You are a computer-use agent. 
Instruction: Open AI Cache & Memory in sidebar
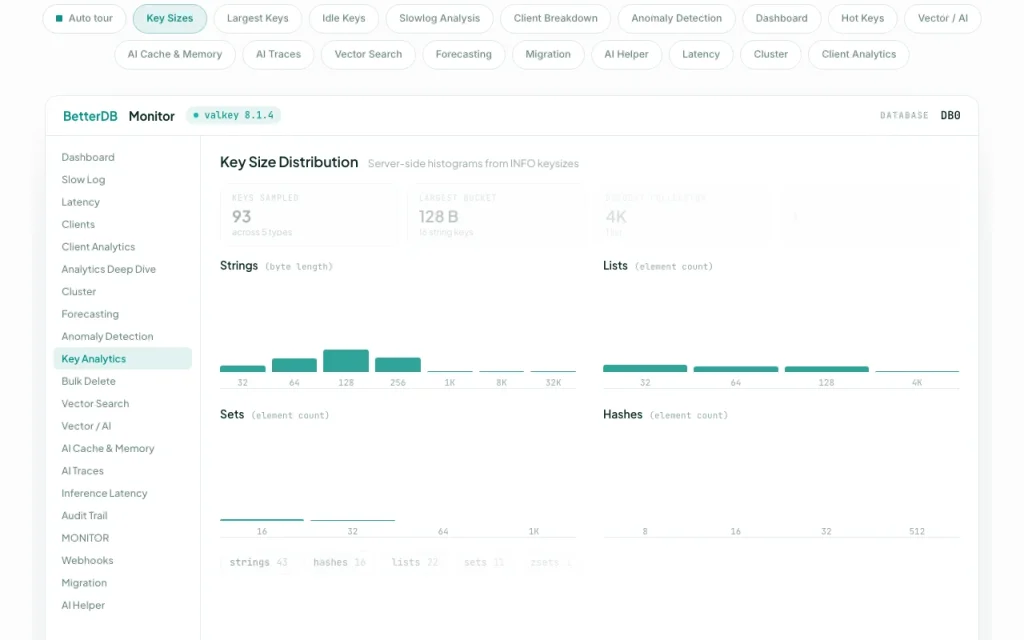(123, 449)
